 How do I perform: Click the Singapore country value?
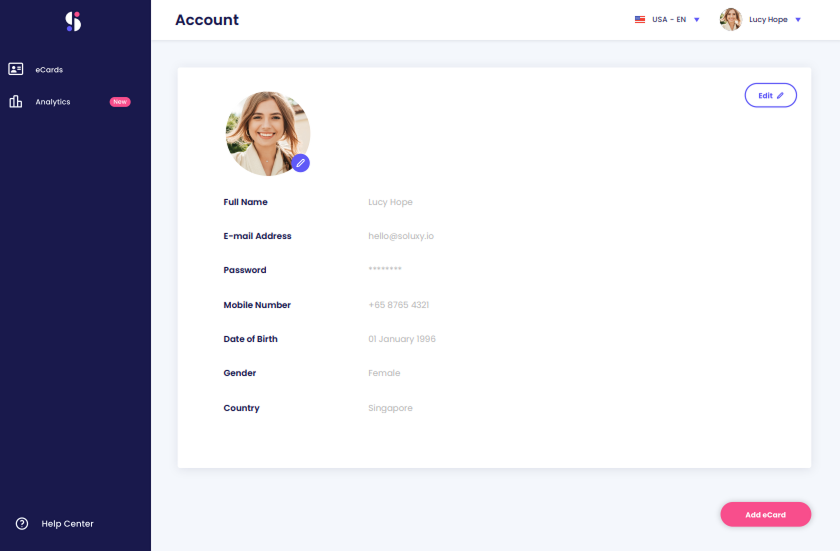point(390,408)
